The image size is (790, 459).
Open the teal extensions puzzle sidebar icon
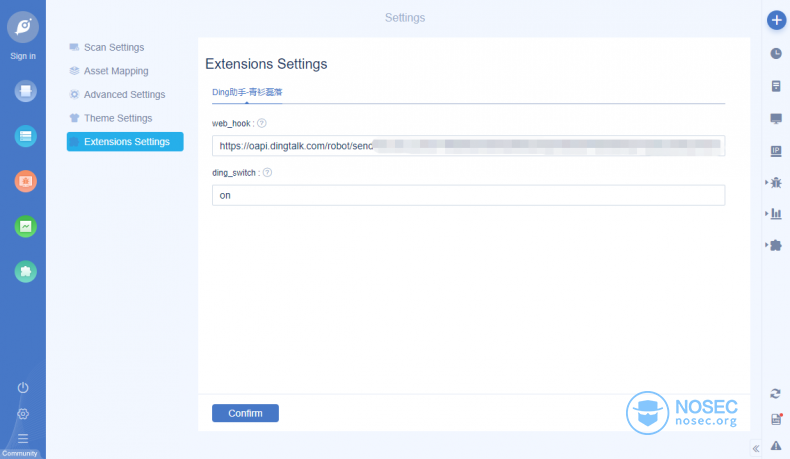[25, 272]
